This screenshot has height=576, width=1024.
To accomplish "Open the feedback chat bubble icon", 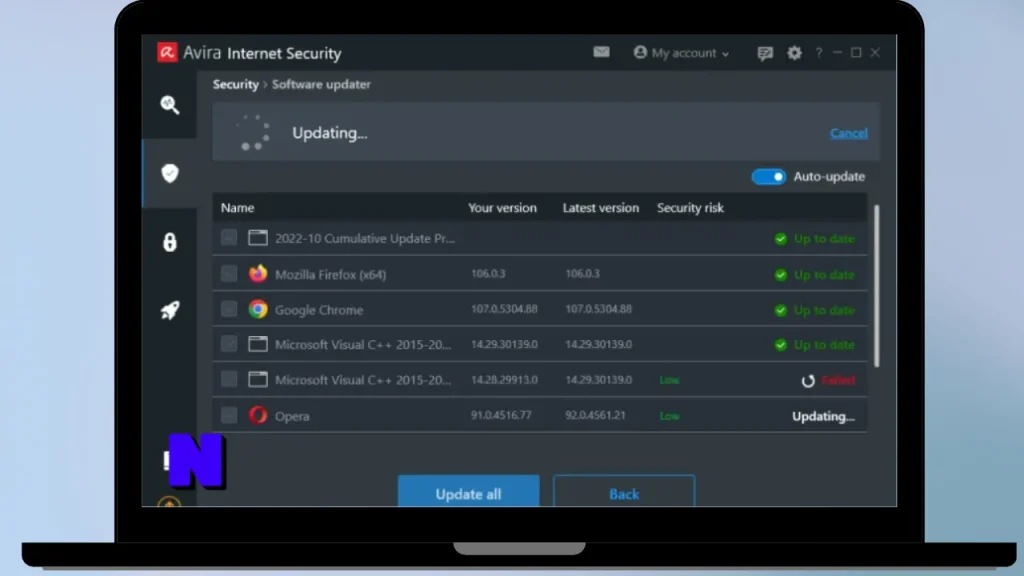I will pyautogui.click(x=765, y=53).
